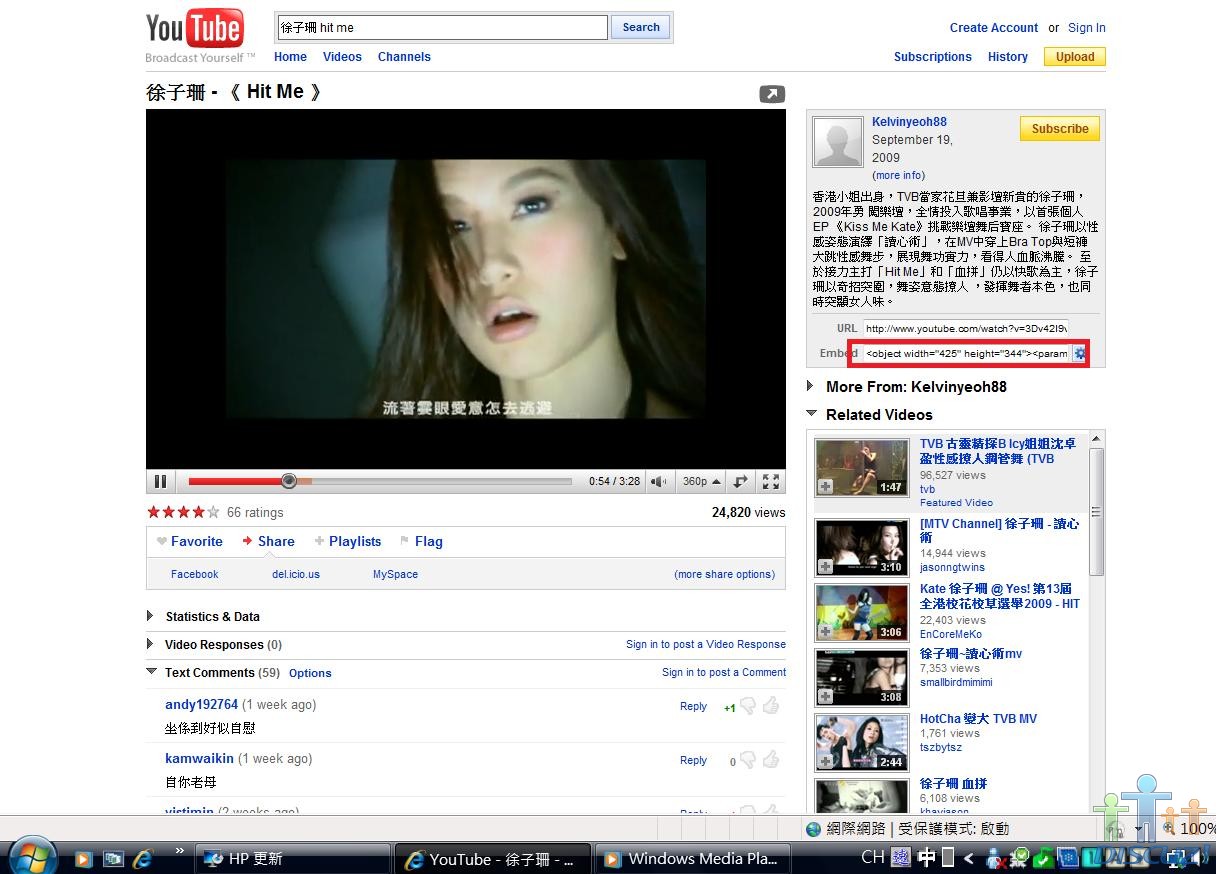Add HotCha video to queue

pos(825,762)
